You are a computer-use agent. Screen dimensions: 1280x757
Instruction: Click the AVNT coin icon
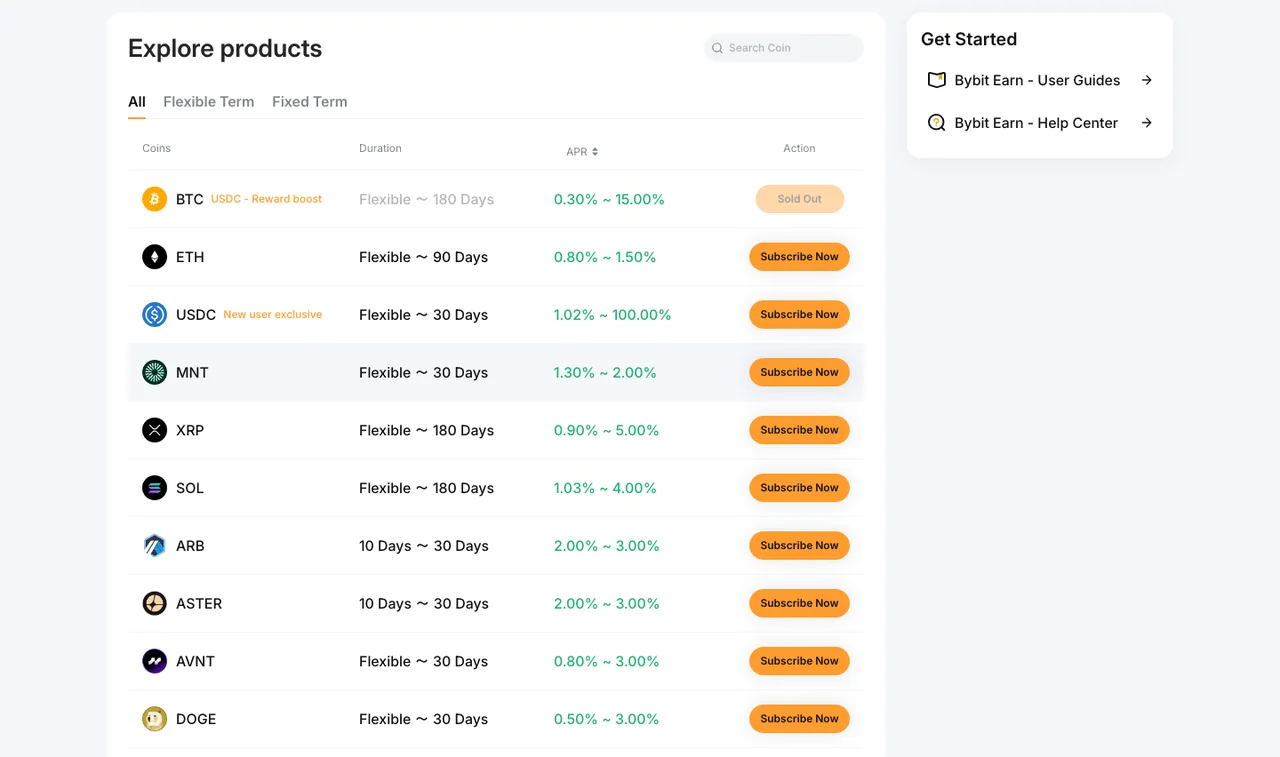click(x=154, y=661)
